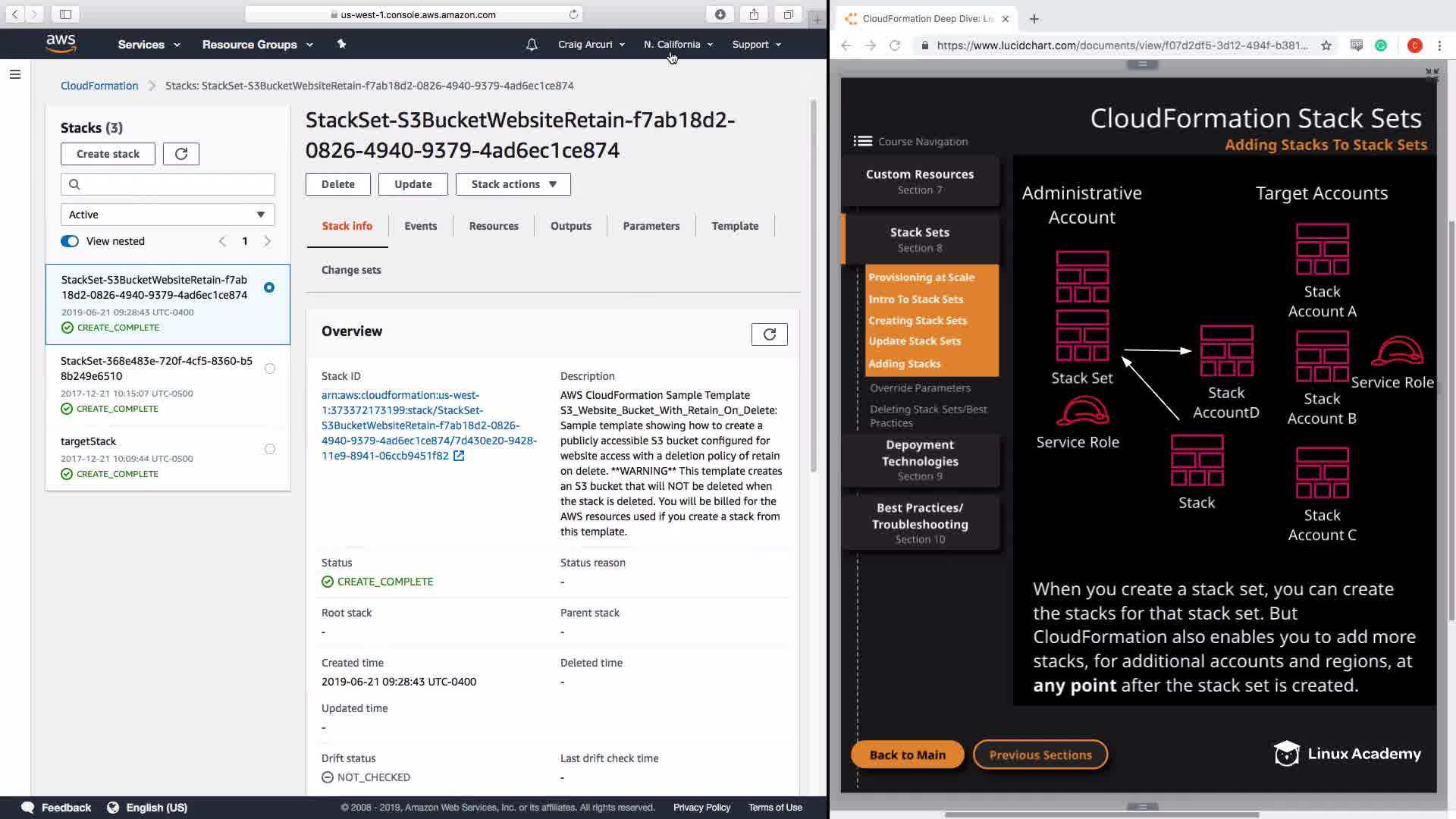This screenshot has width=1456, height=819.
Task: Toggle the View nested switch
Action: click(70, 241)
